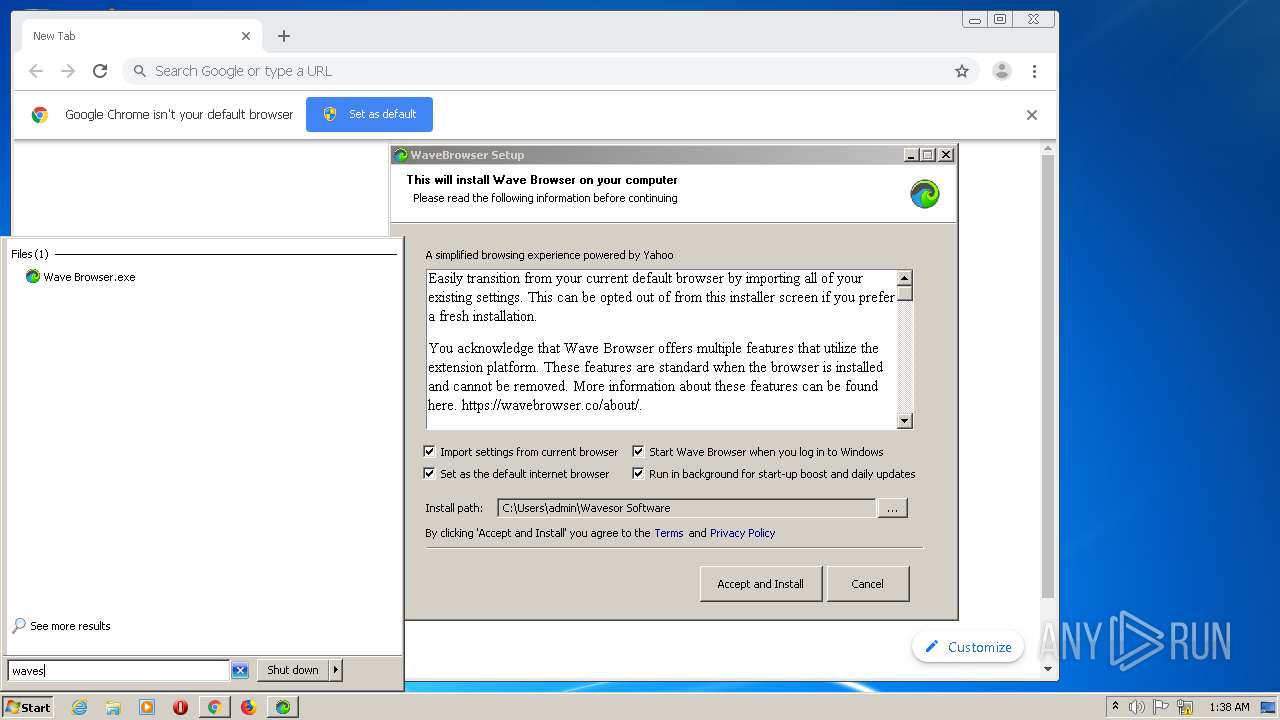Image resolution: width=1280 pixels, height=720 pixels.
Task: Click the WaveBrowser Setup title bar icon
Action: pyautogui.click(x=401, y=155)
